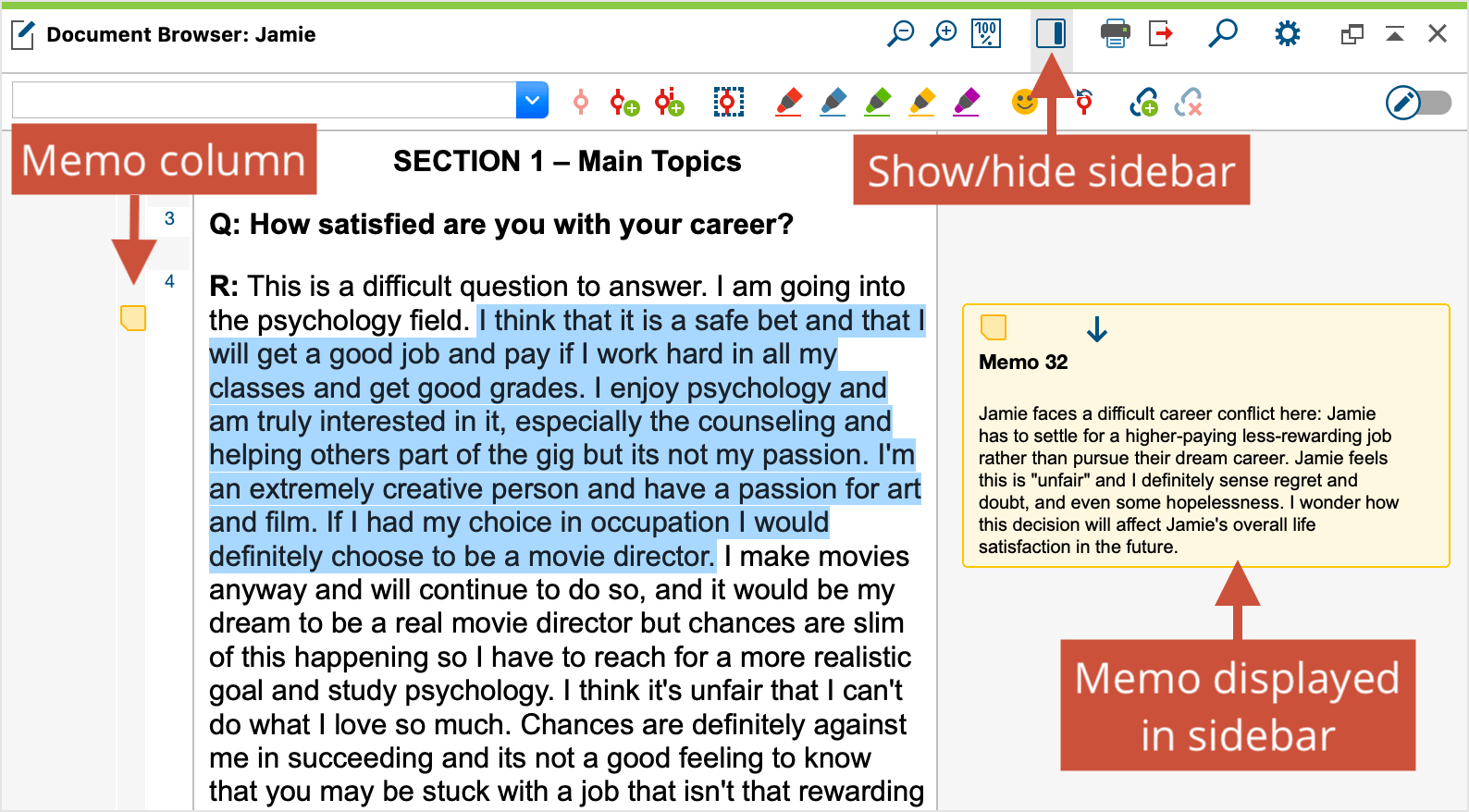Apply the red highlighter

789,102
